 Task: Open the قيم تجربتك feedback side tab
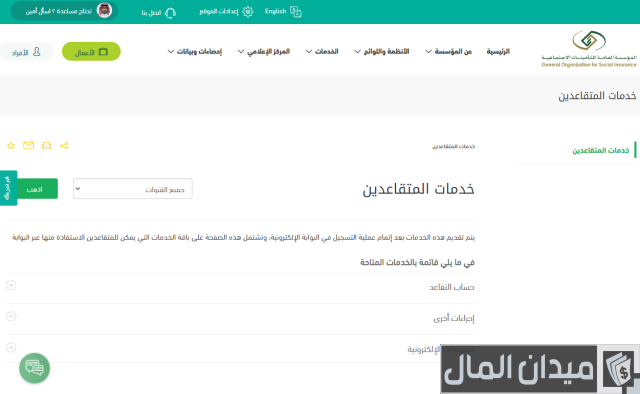click(x=8, y=188)
